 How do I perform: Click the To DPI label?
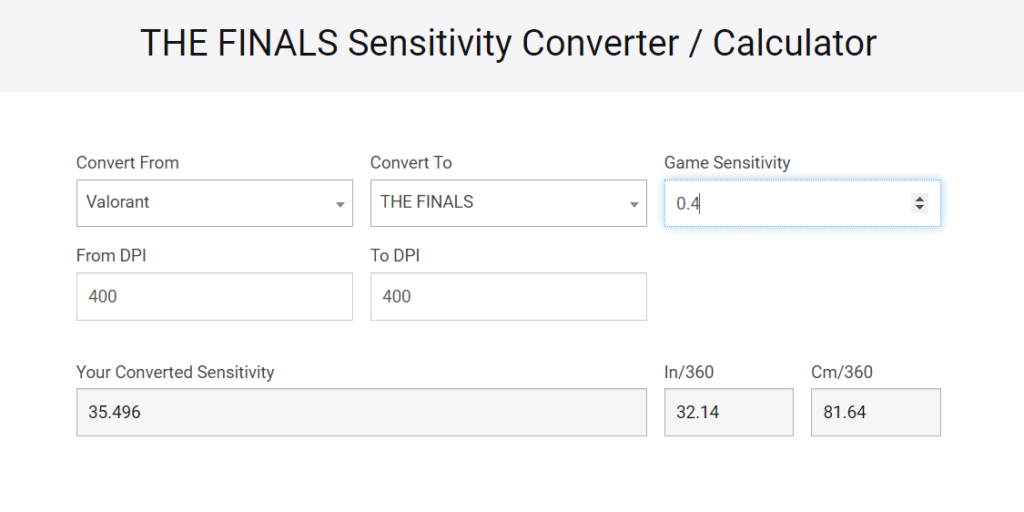click(394, 255)
